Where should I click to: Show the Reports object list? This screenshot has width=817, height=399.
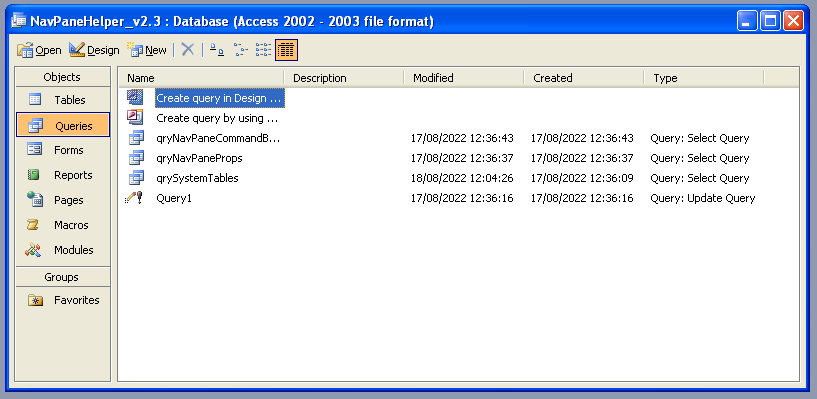63,175
